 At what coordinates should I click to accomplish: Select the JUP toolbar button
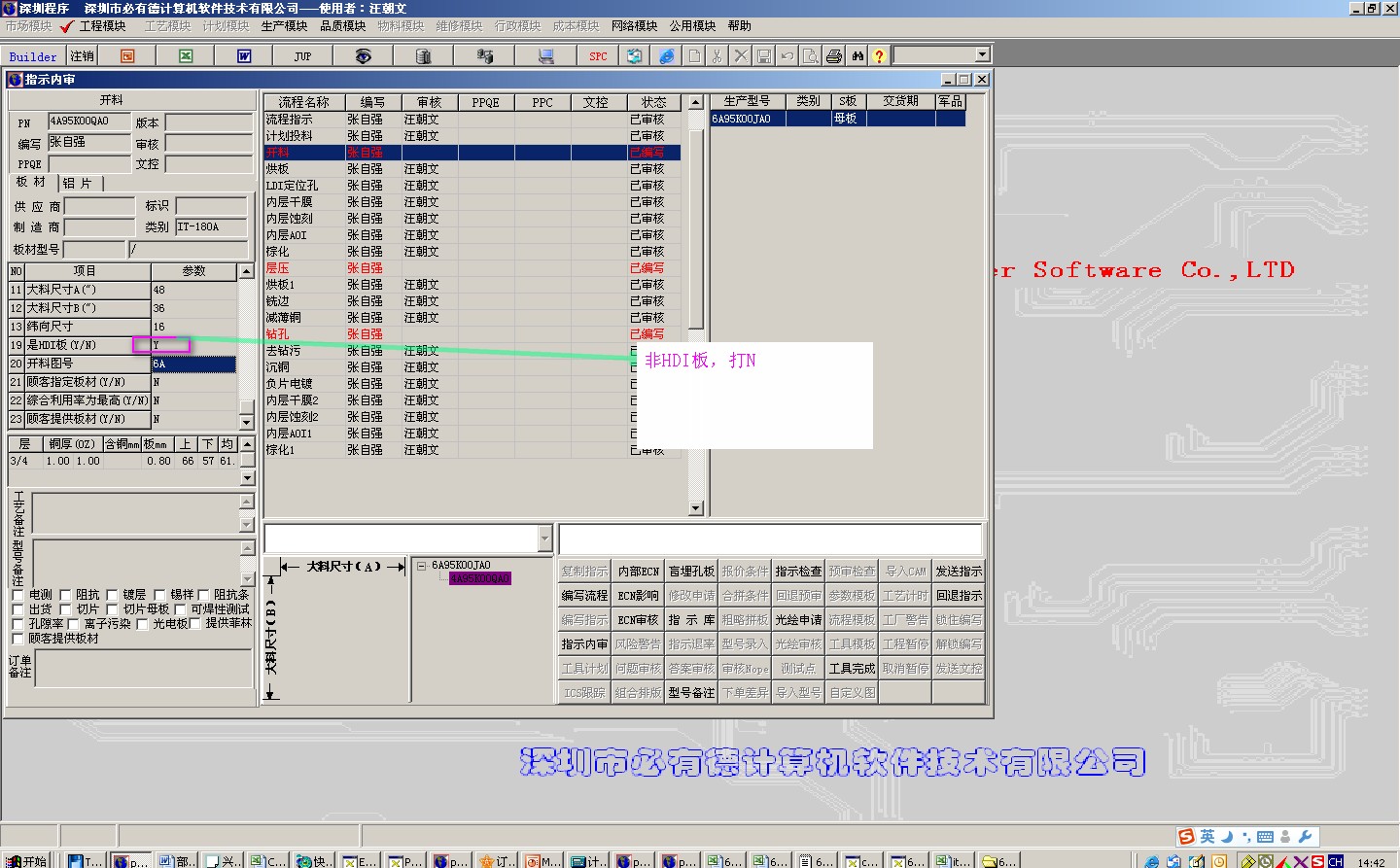click(302, 56)
